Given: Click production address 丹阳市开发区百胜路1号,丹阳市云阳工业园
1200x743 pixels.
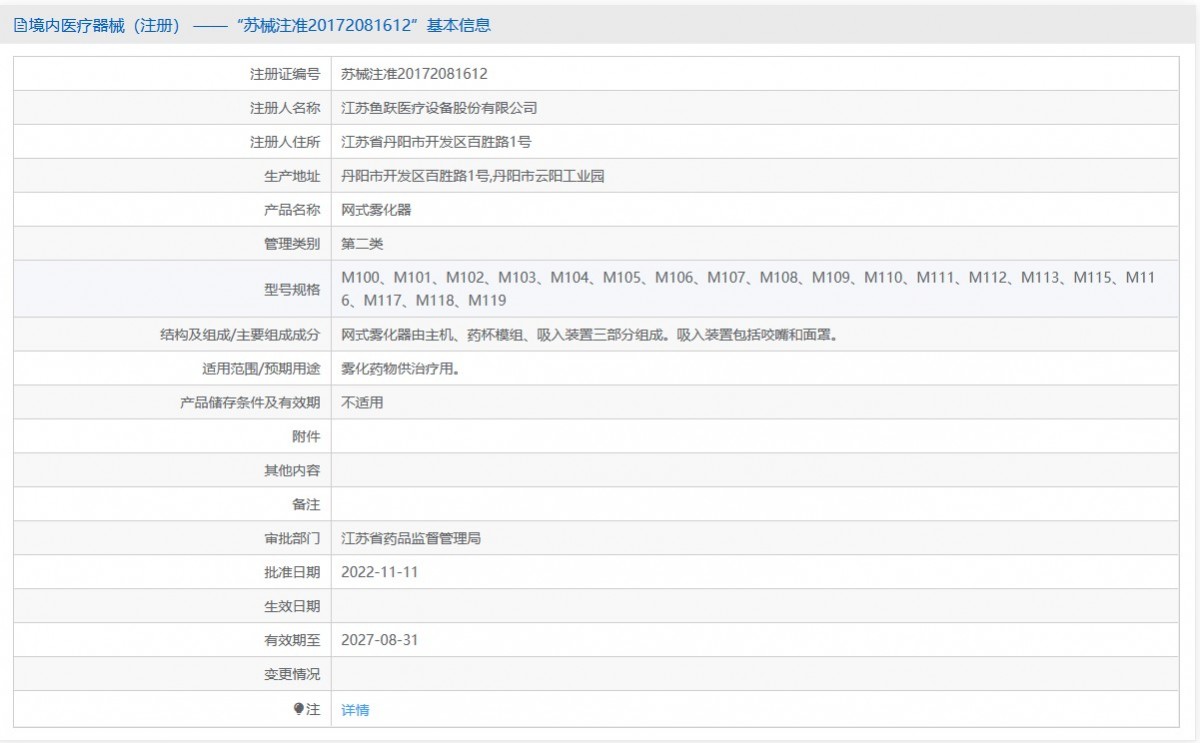Looking at the screenshot, I should 473,176.
